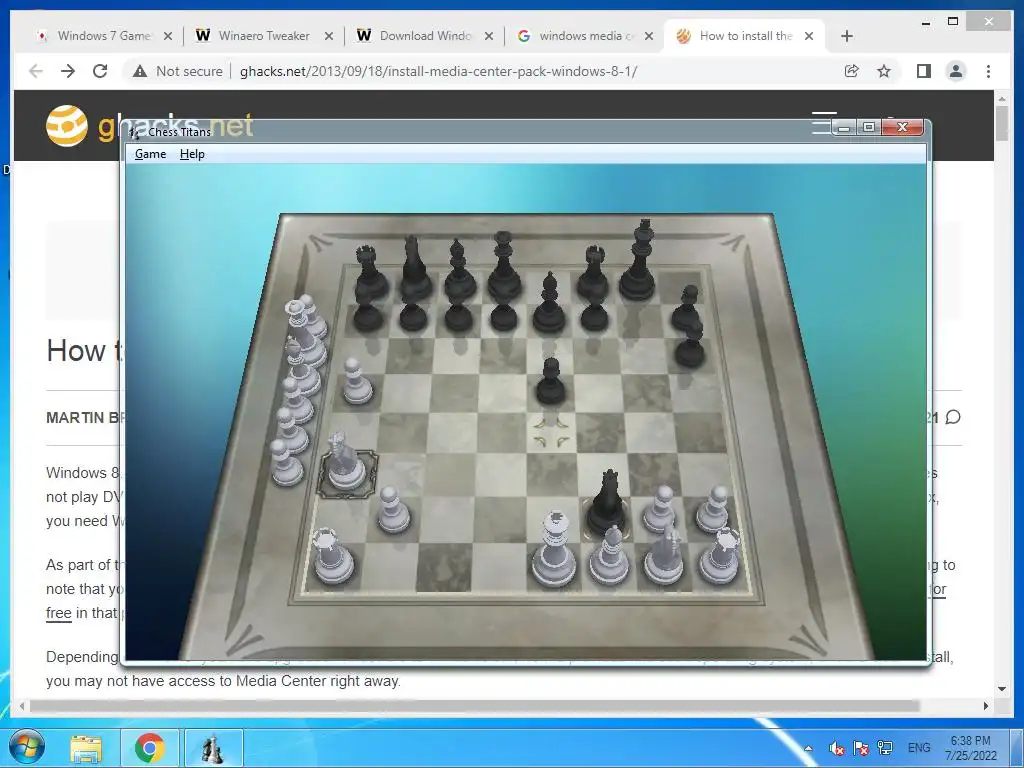Open a new Chrome tab
Screen dimensions: 1024x768
(847, 36)
